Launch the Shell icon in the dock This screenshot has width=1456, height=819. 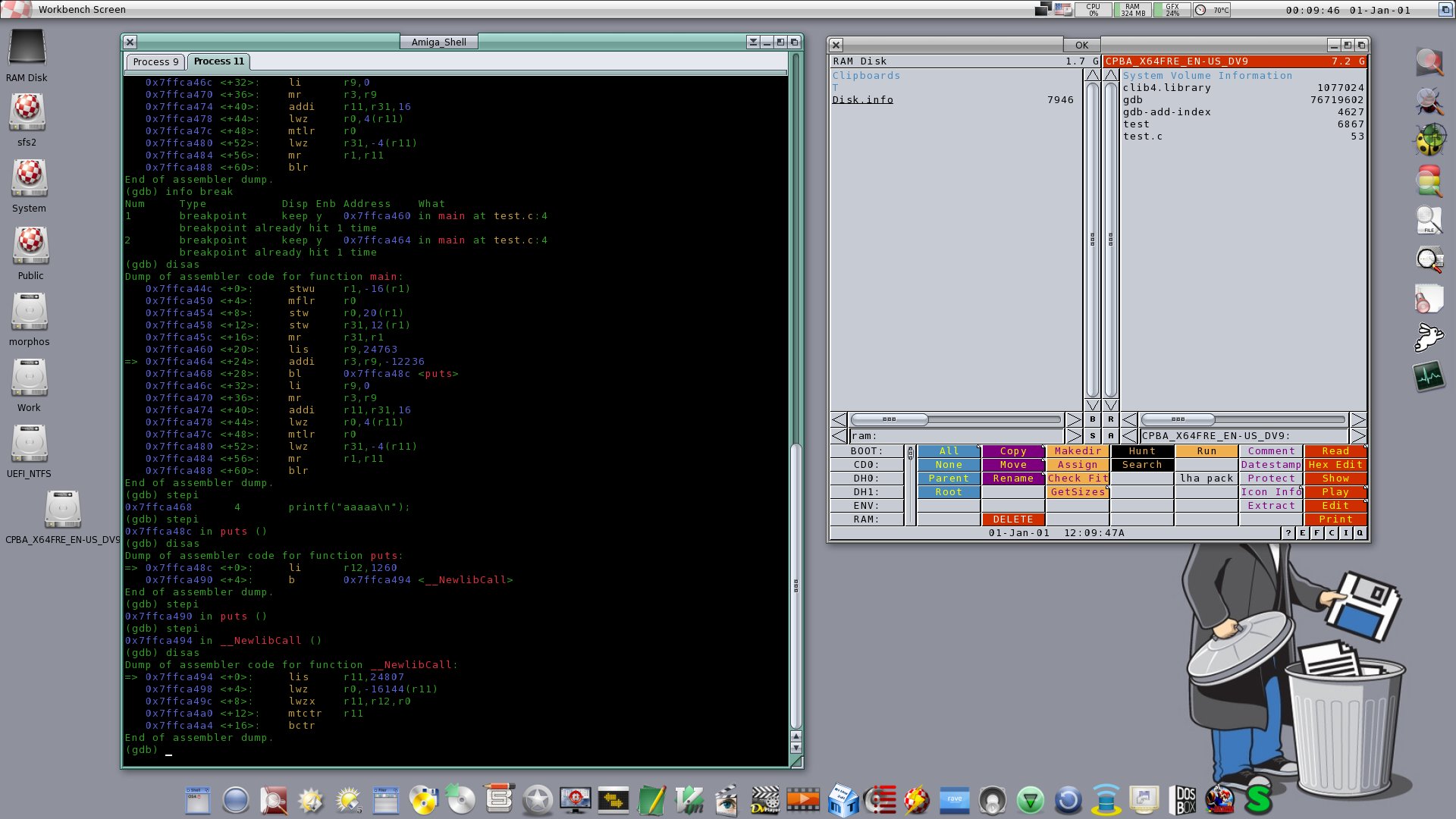[198, 800]
